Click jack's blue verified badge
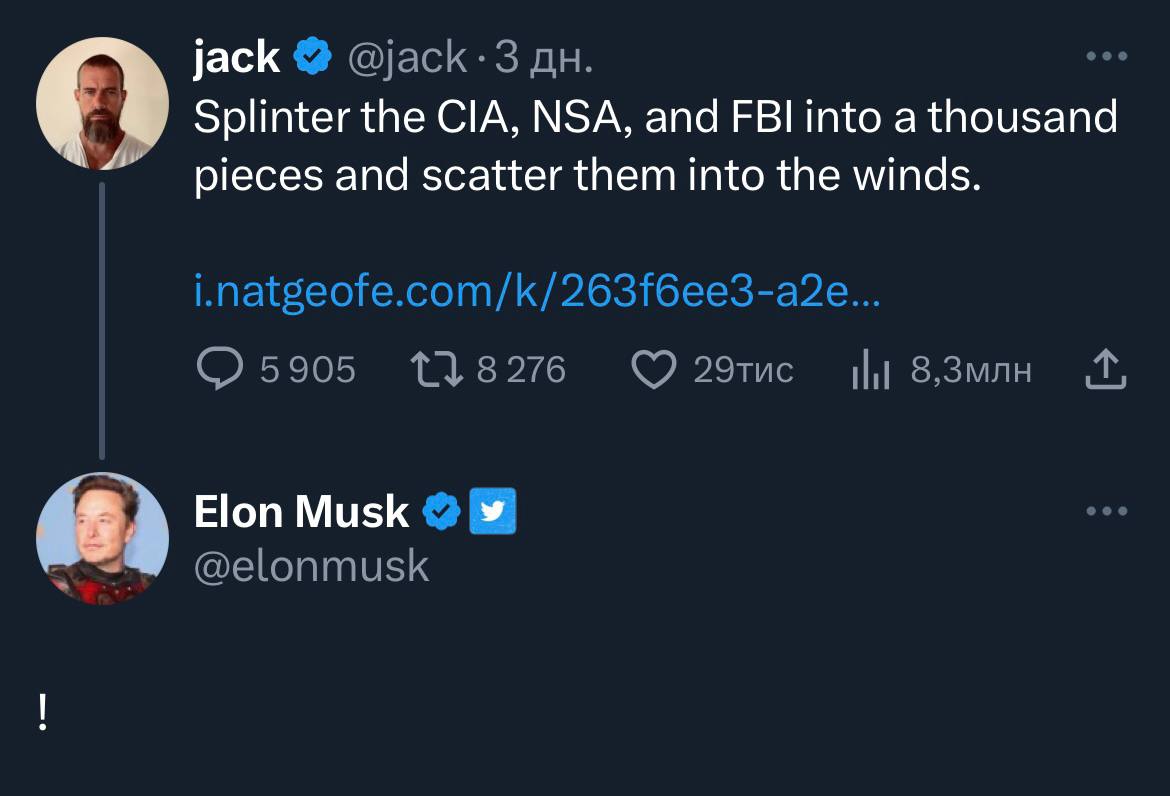This screenshot has height=796, width=1170. coord(312,57)
